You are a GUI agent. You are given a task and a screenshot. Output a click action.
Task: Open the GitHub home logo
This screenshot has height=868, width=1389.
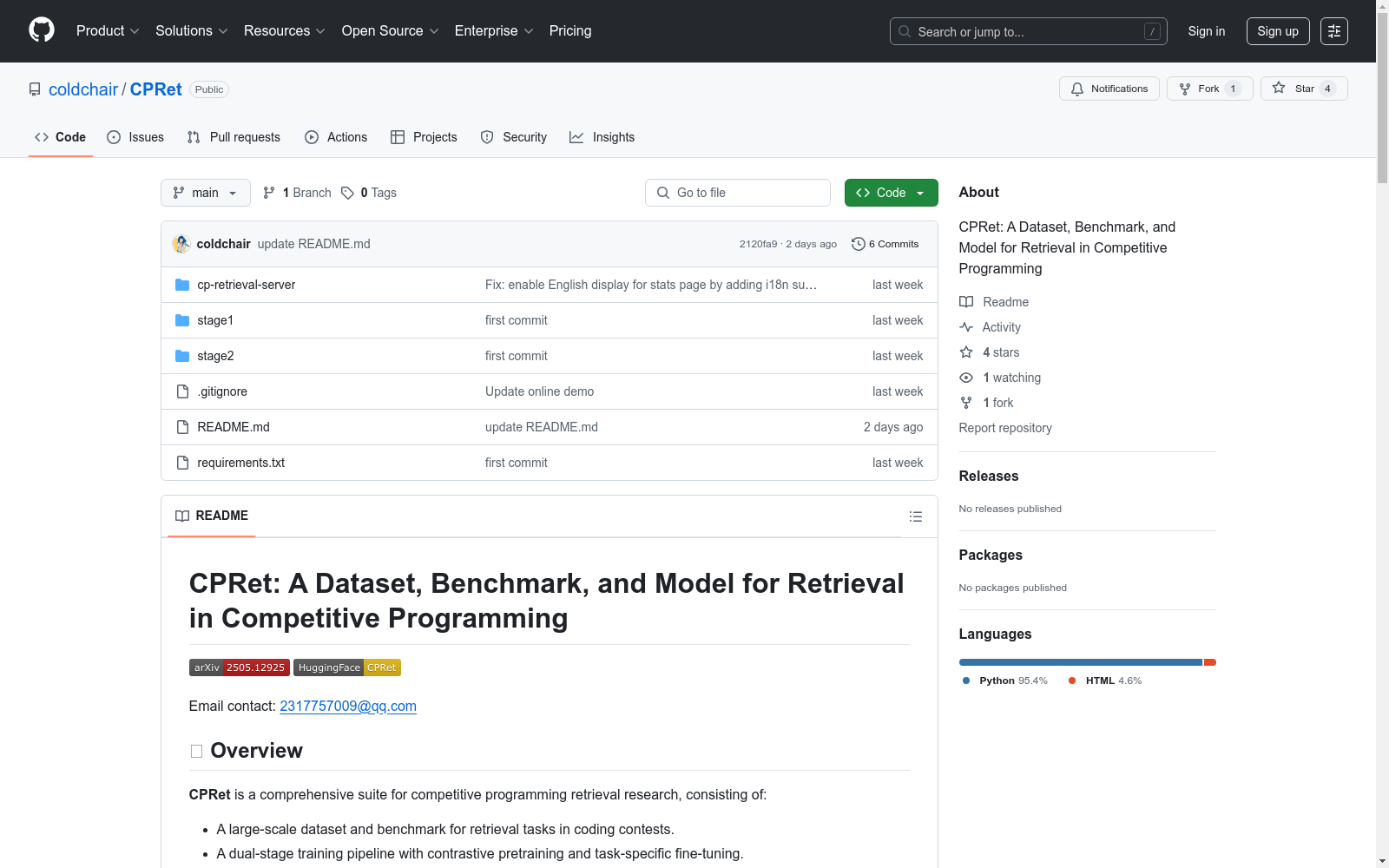(x=42, y=30)
